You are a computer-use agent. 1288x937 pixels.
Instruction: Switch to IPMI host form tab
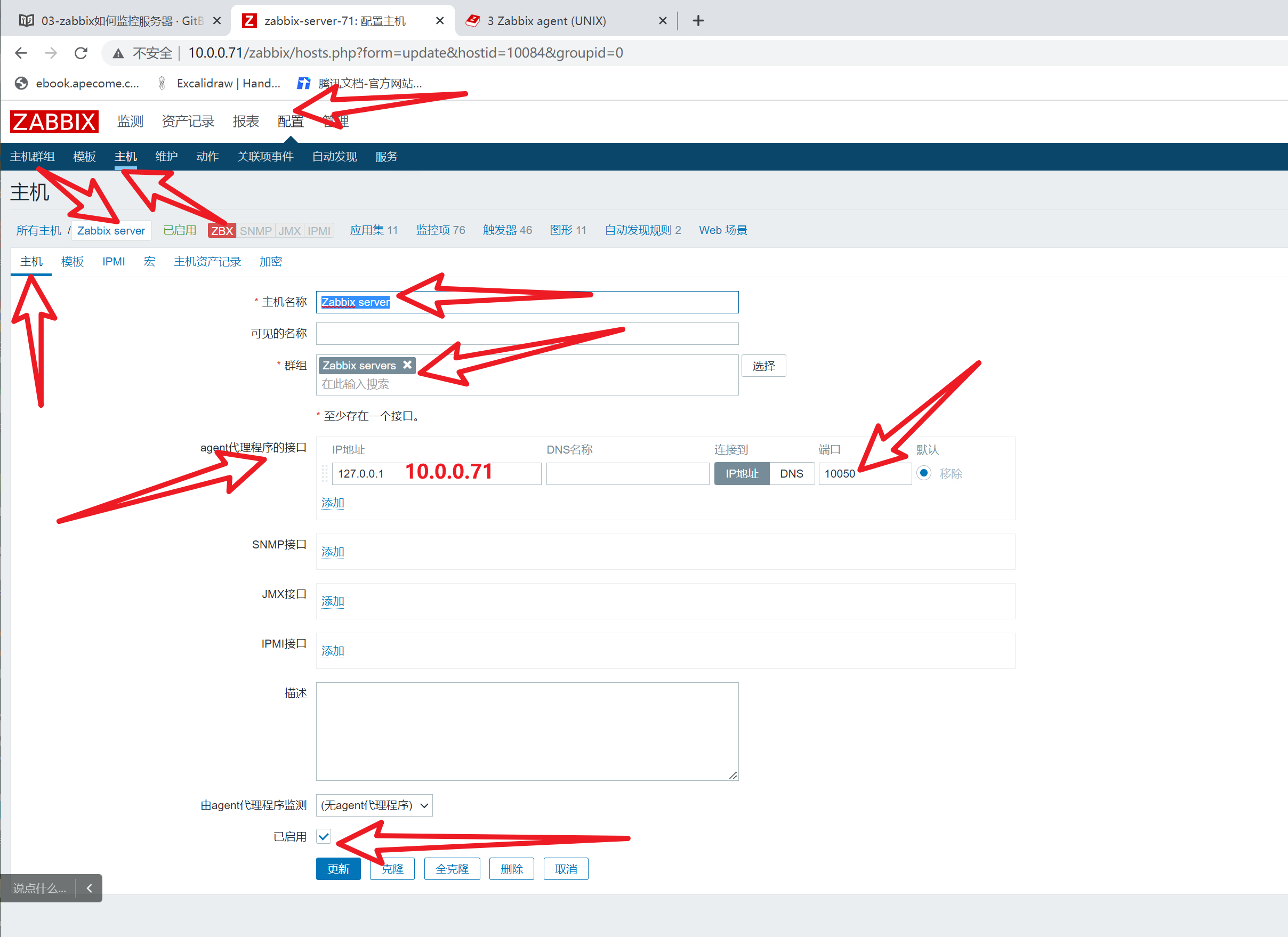pos(114,262)
